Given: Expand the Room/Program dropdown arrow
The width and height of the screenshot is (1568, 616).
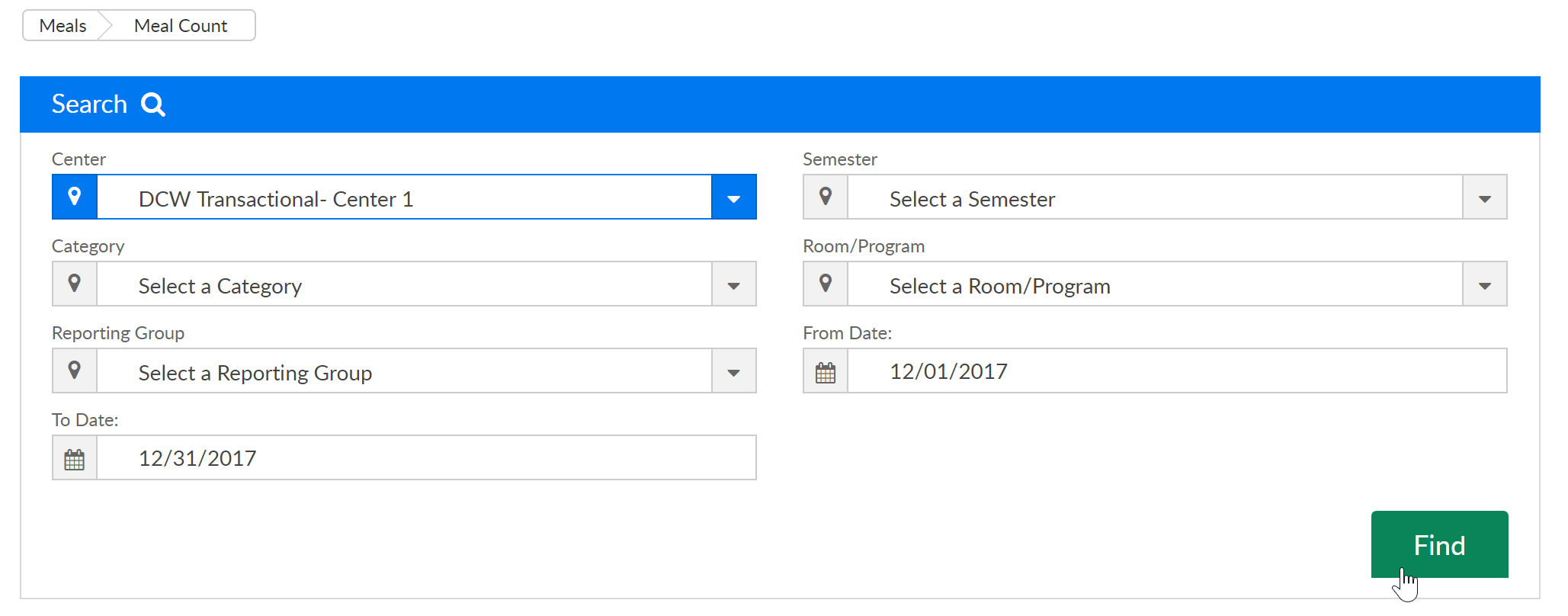Looking at the screenshot, I should [x=1484, y=285].
